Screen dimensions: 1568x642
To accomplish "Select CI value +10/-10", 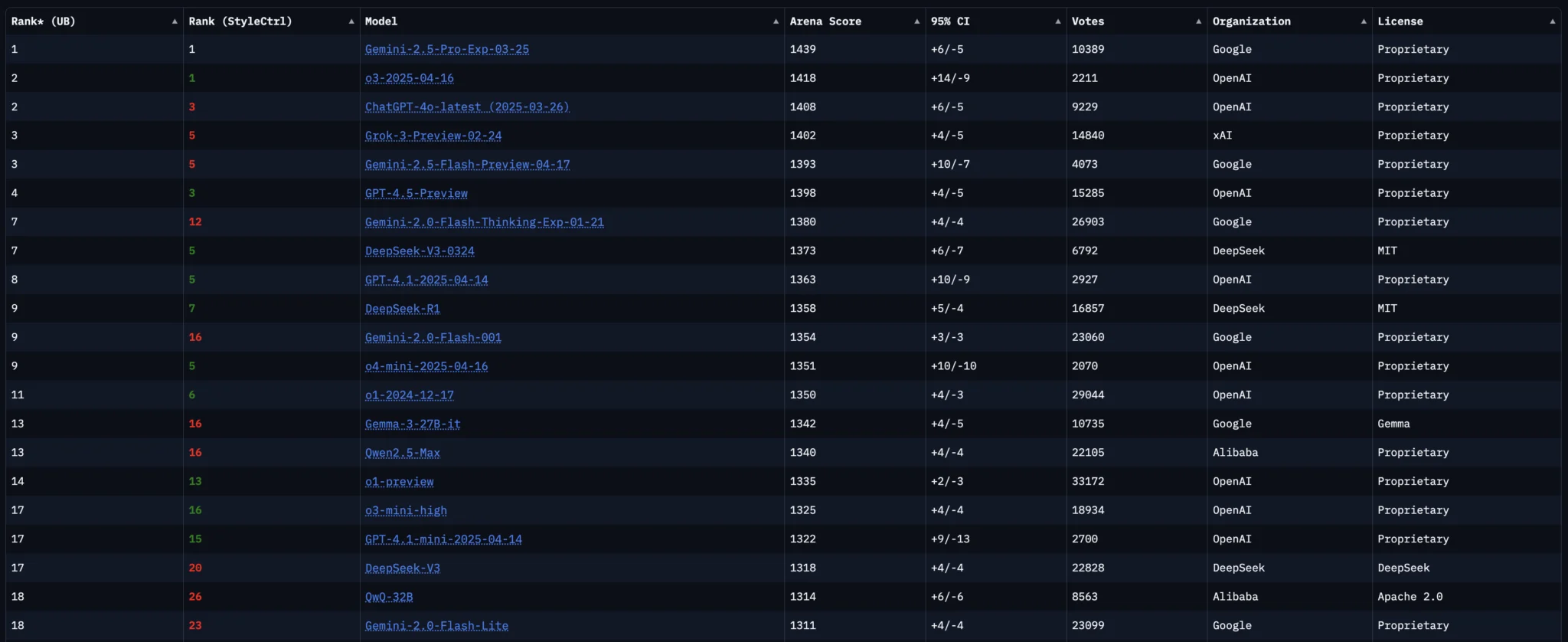I will (954, 366).
